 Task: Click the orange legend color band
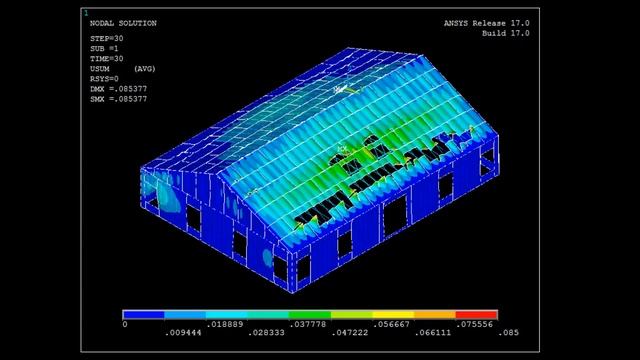pos(435,315)
